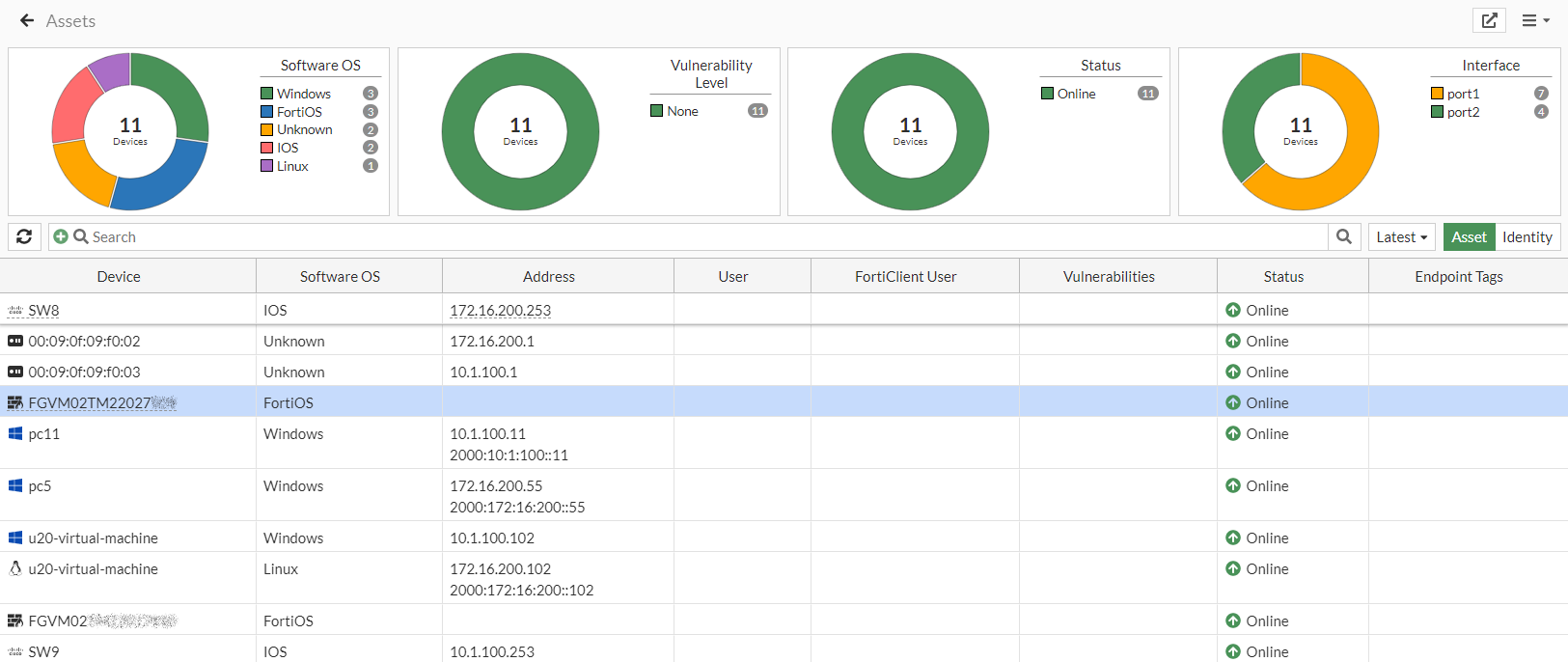Switch to the Asset view
Screen dimensions: 1568x662
pos(1469,236)
